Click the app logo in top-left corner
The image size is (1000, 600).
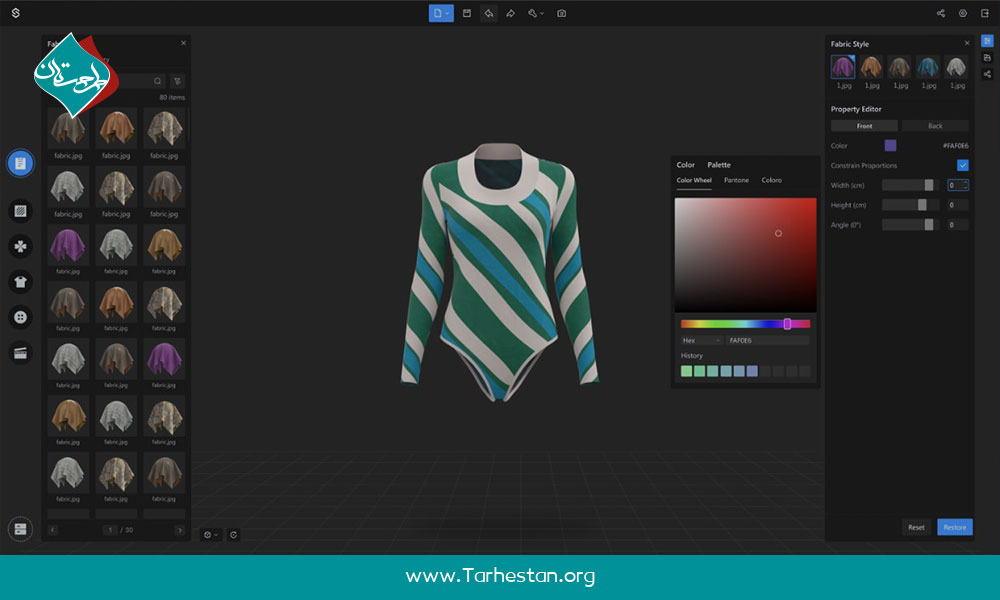point(16,13)
